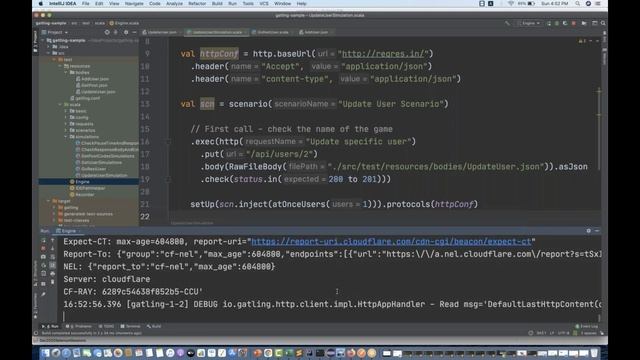This screenshot has height=360, width=640.
Task: Open the VCS menu
Action: click(264, 4)
